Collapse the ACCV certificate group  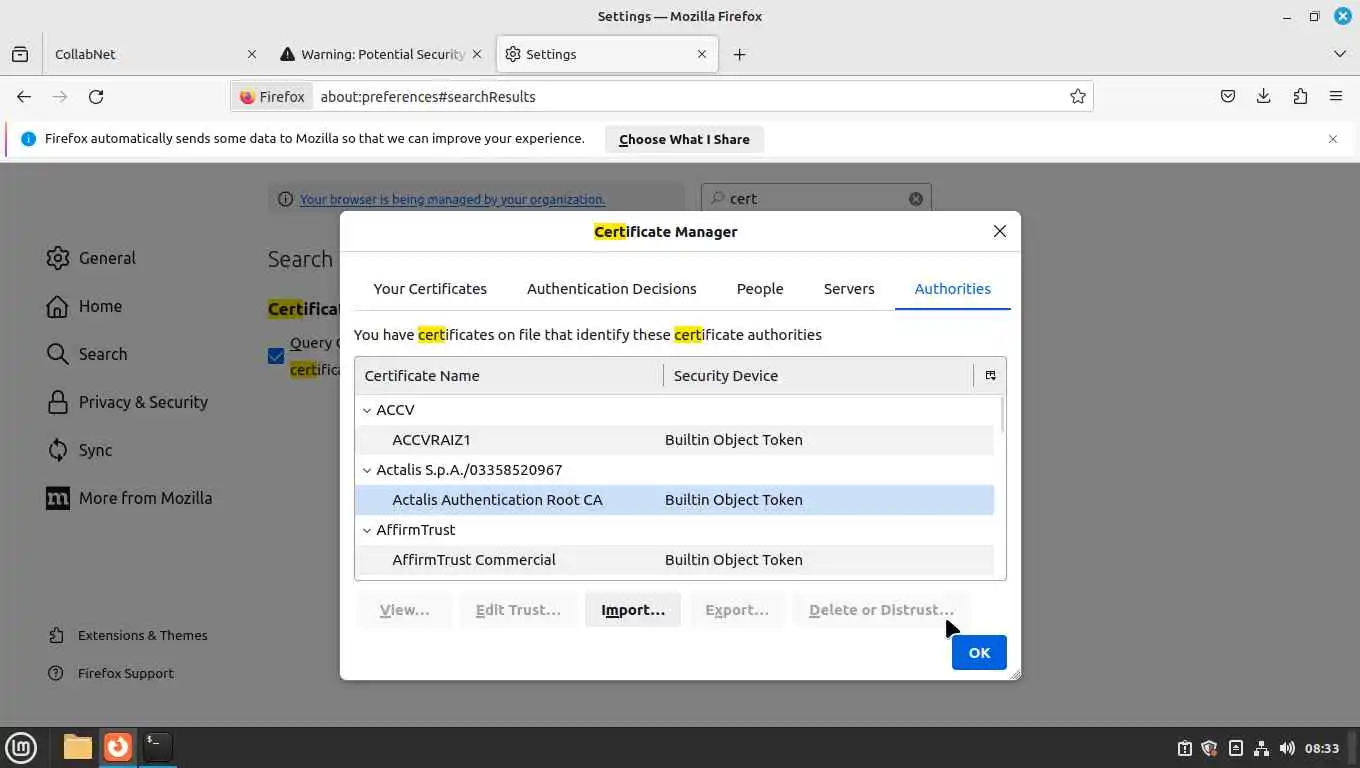pyautogui.click(x=367, y=410)
